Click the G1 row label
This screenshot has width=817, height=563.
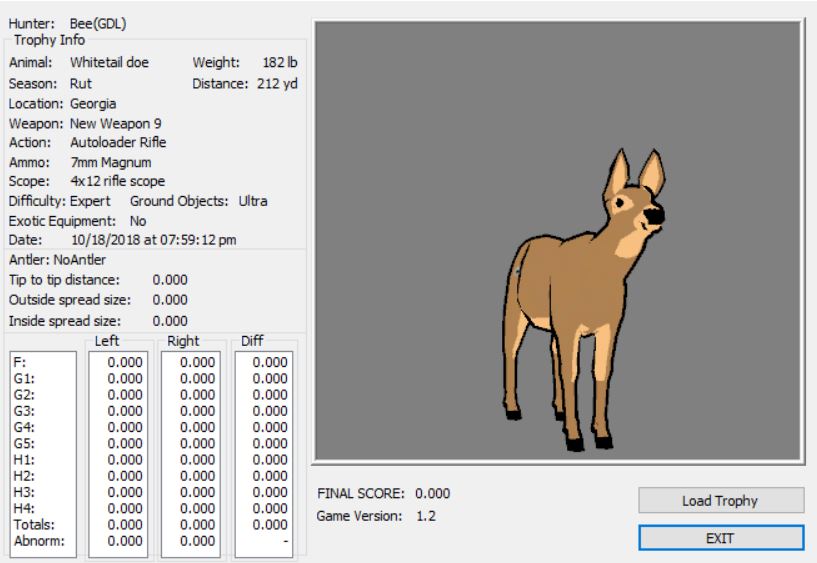click(x=21, y=380)
